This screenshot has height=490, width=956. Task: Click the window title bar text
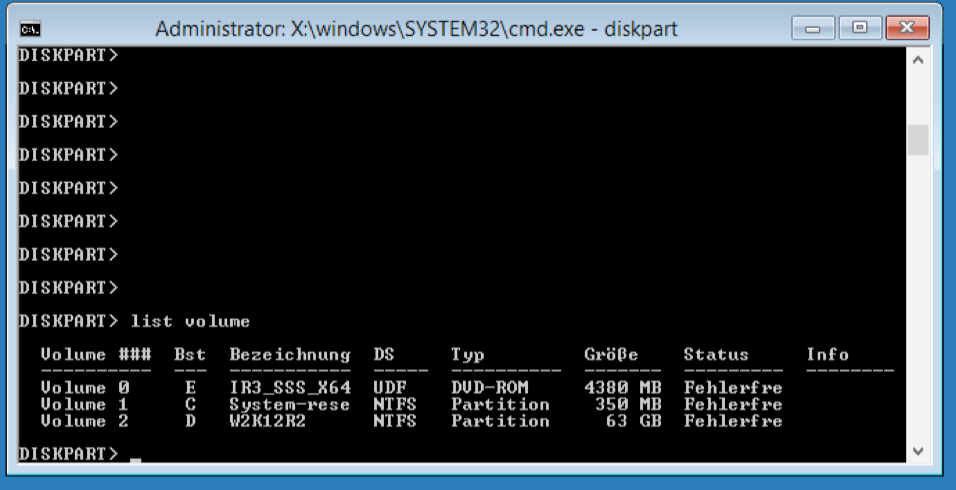click(416, 29)
